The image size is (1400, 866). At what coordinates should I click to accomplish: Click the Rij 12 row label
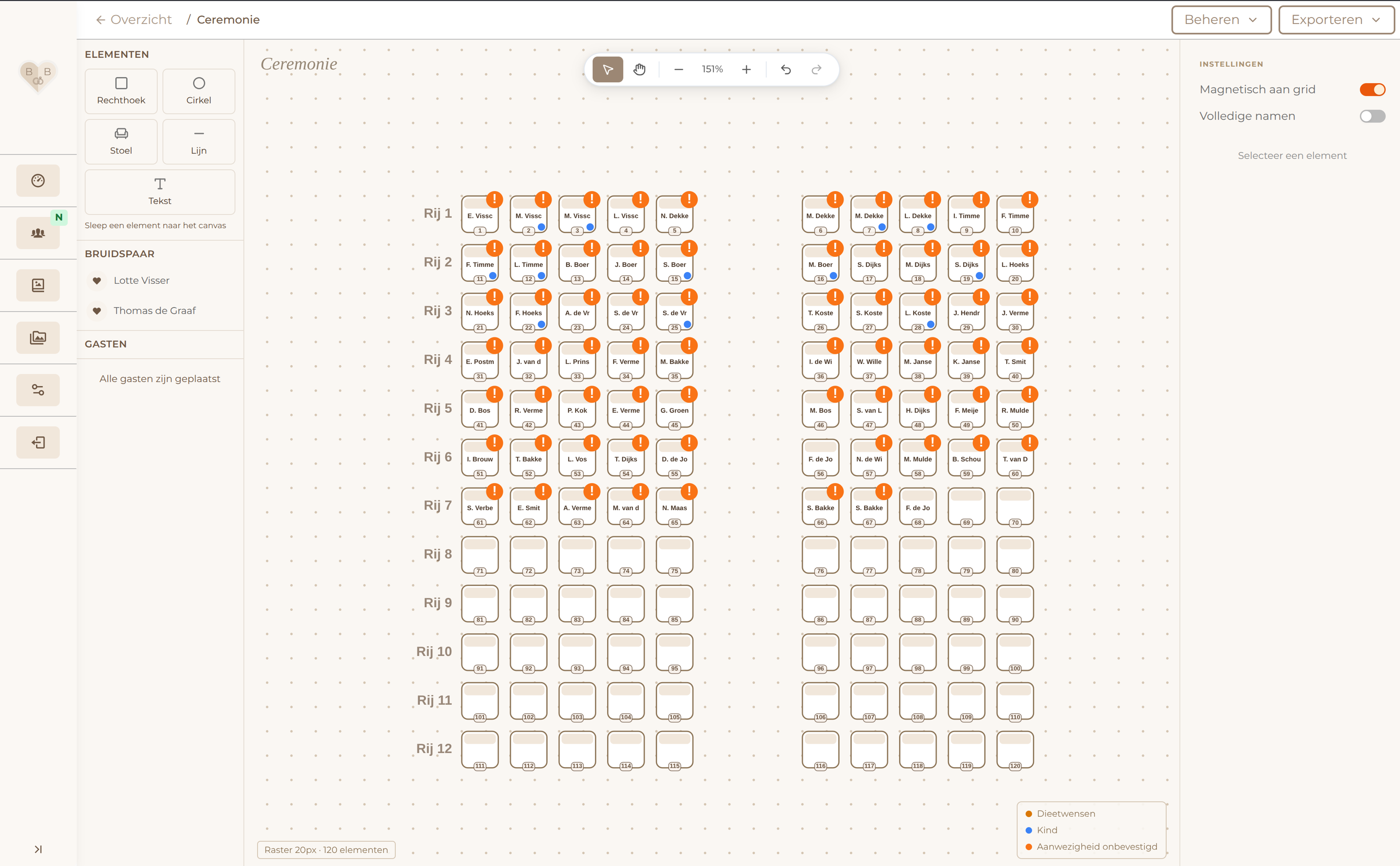click(x=433, y=749)
